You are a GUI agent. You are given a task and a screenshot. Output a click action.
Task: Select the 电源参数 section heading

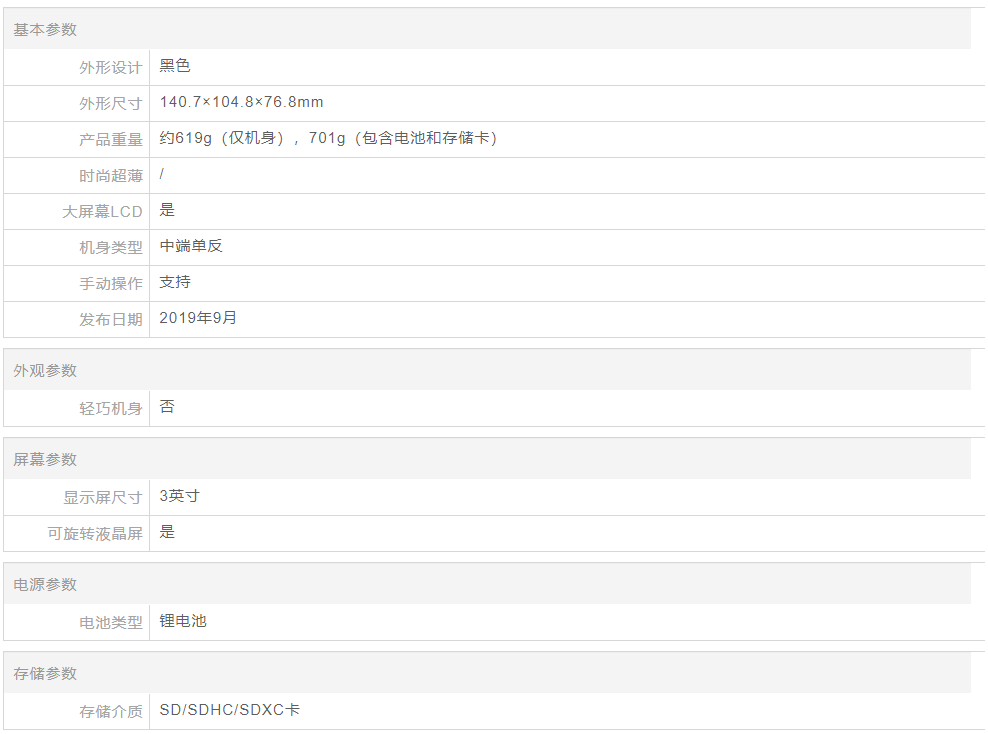point(45,585)
